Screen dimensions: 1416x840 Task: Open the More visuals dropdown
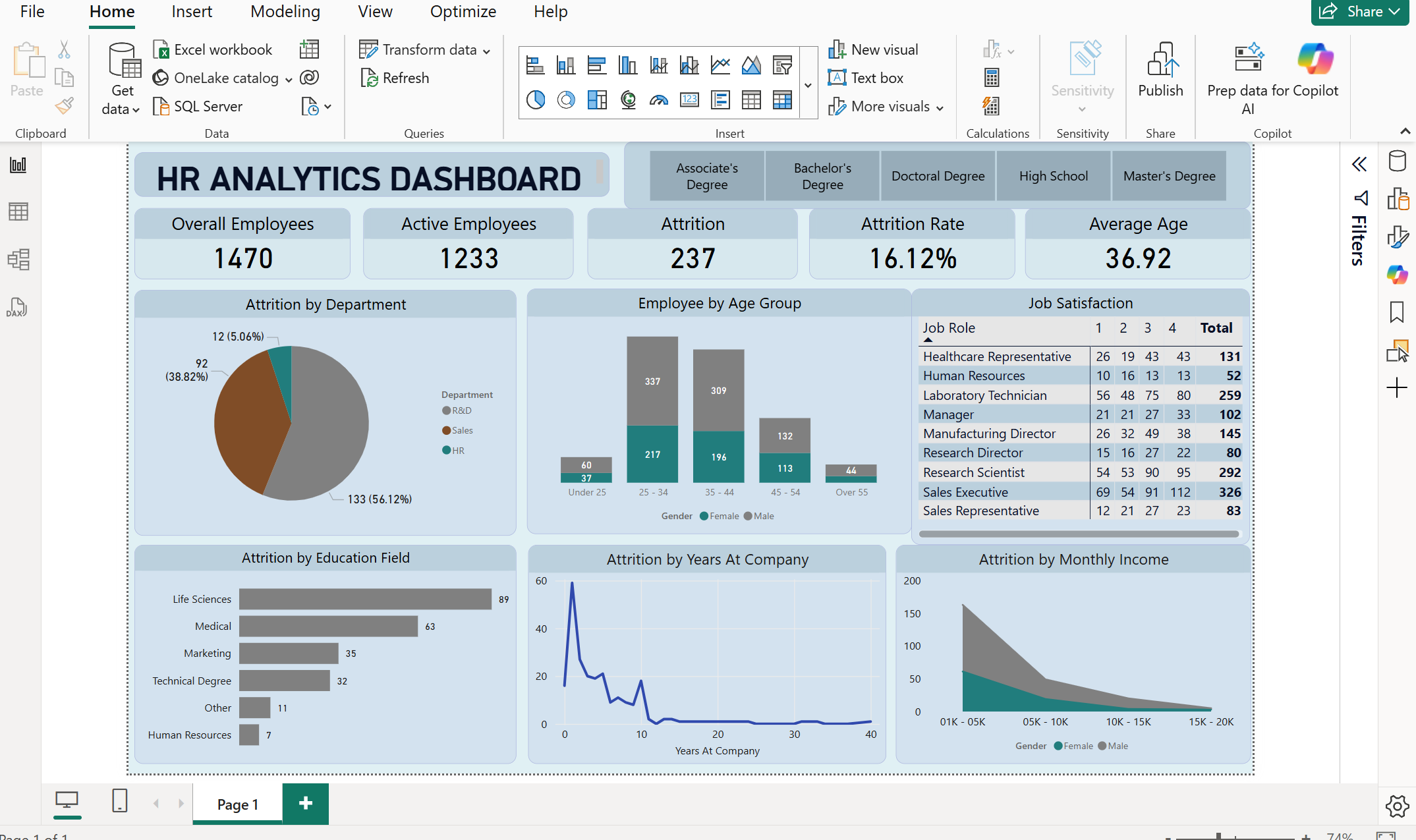click(x=940, y=107)
